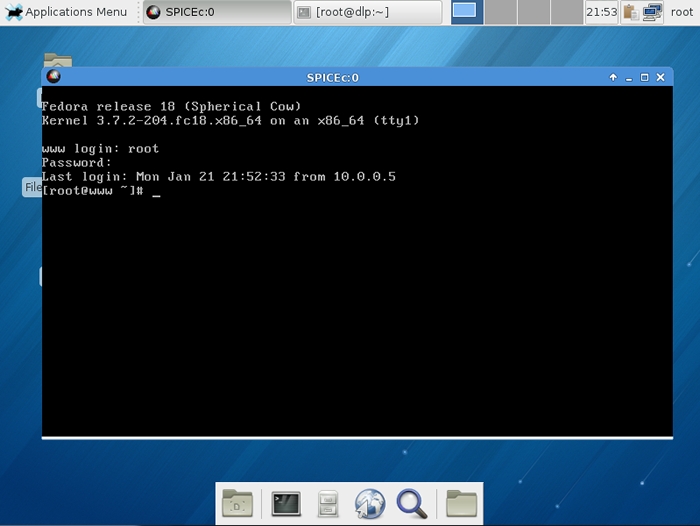Open application finder magnifier in dock
The width and height of the screenshot is (700, 526).
(x=412, y=504)
